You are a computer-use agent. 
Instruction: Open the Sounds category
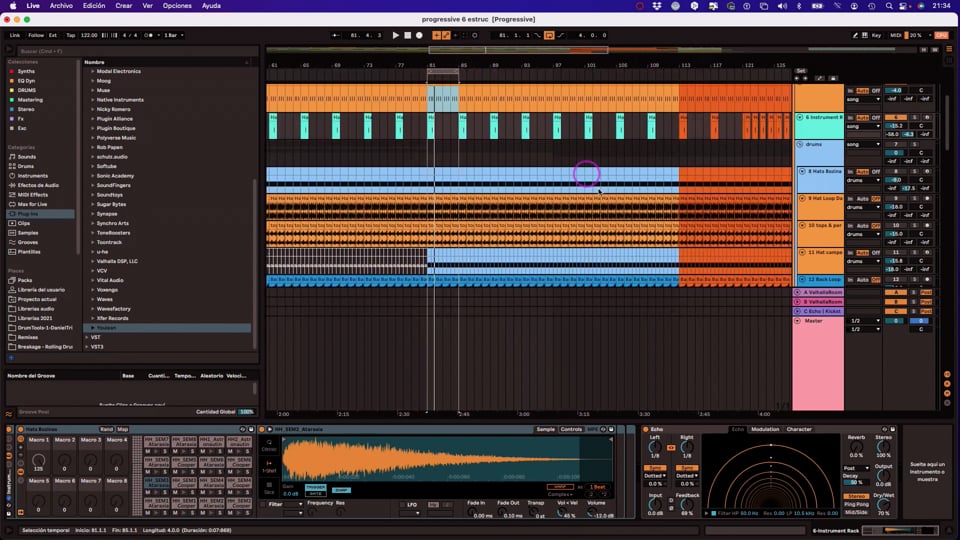point(27,157)
